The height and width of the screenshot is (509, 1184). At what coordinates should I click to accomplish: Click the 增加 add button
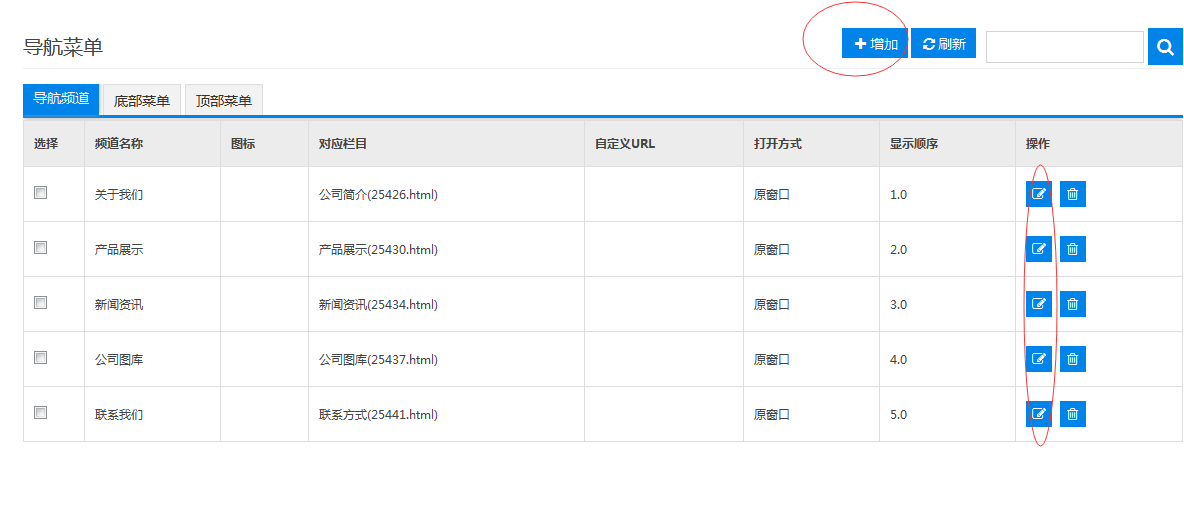(x=875, y=44)
